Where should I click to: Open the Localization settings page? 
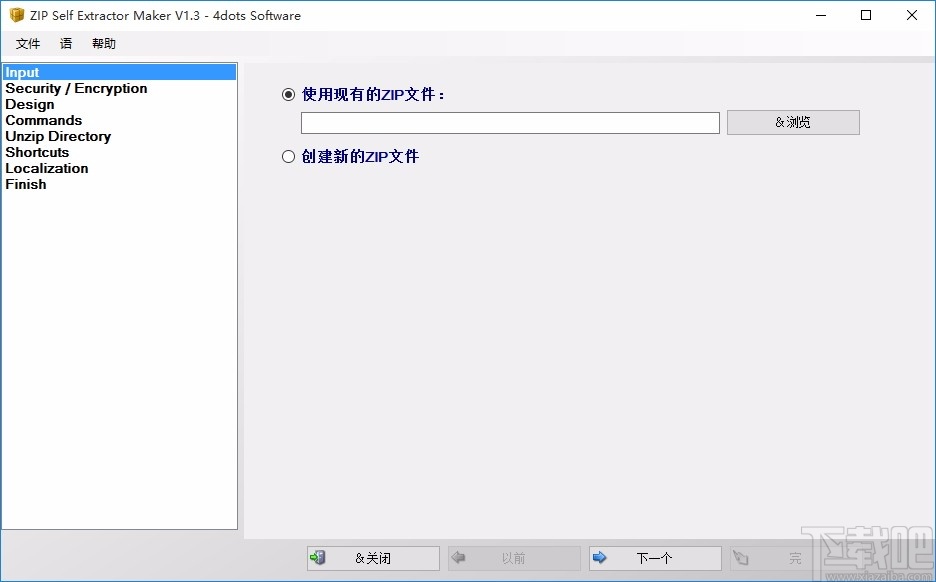(x=46, y=168)
